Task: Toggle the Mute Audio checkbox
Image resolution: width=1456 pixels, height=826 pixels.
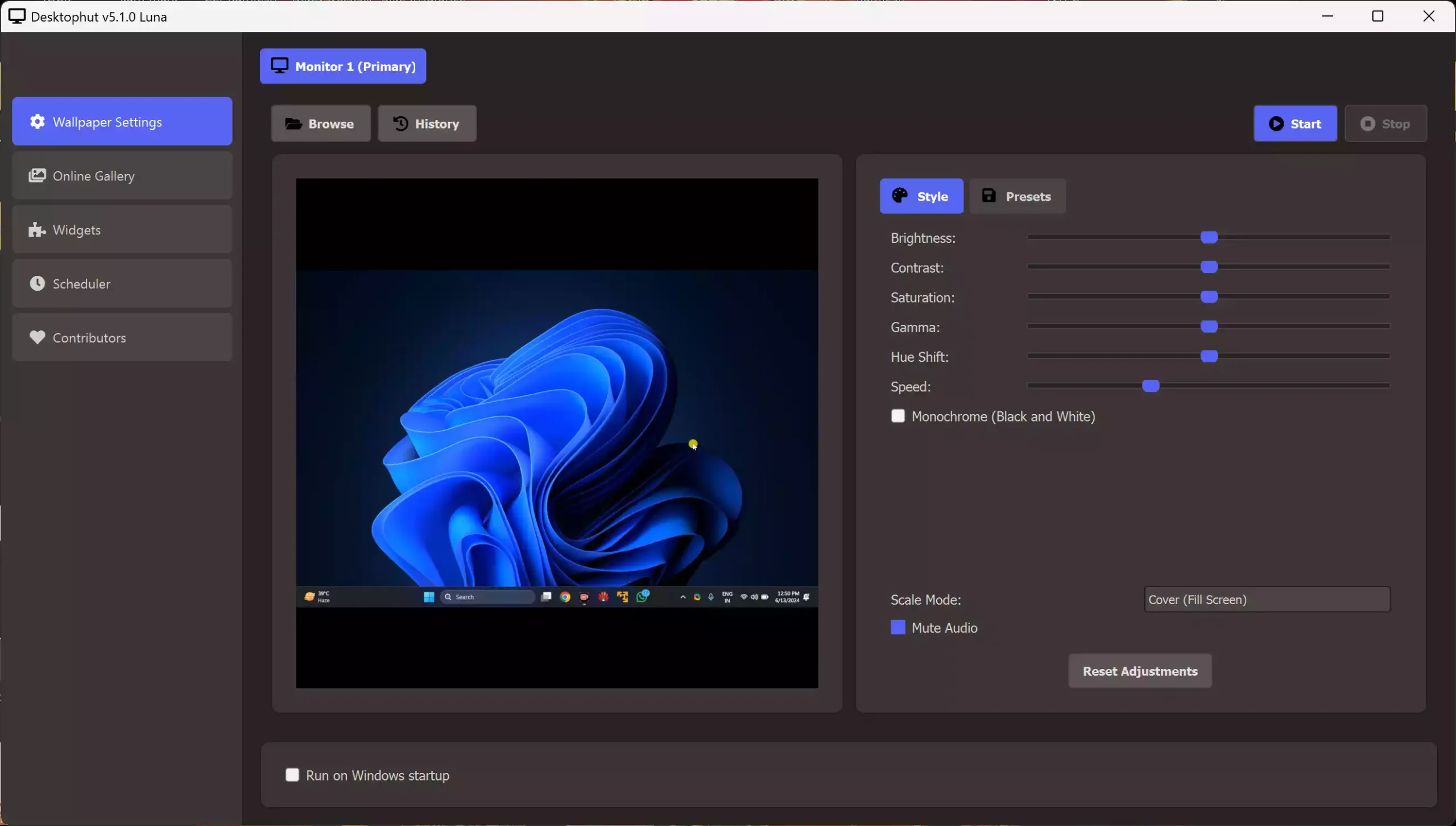Action: [x=898, y=627]
